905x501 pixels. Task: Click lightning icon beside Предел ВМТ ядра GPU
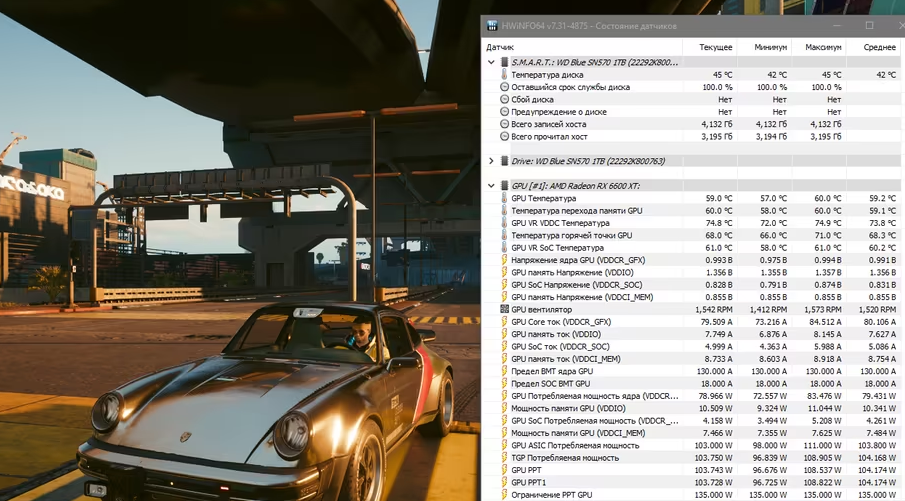click(x=504, y=371)
